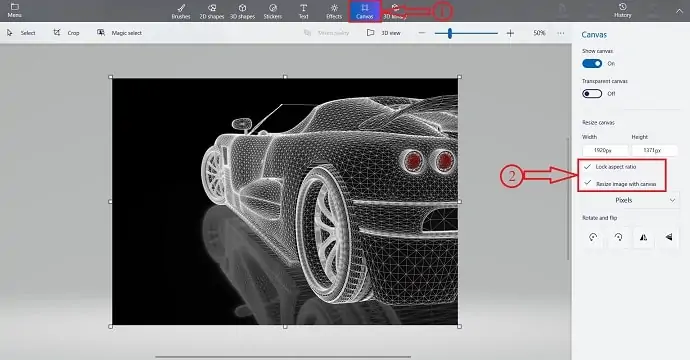Image resolution: width=690 pixels, height=360 pixels.
Task: Select the Brushes tool
Action: coord(181,11)
